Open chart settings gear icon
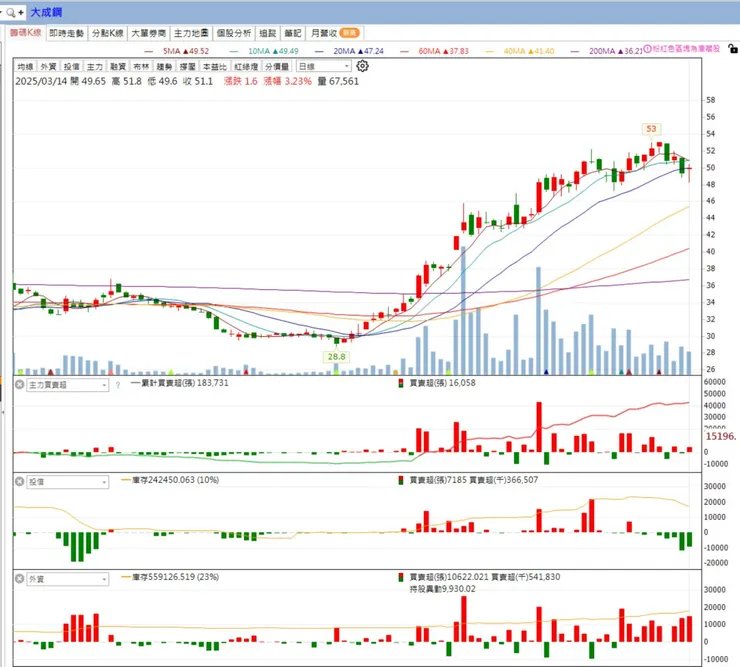Image resolution: width=740 pixels, height=667 pixels. click(x=362, y=66)
